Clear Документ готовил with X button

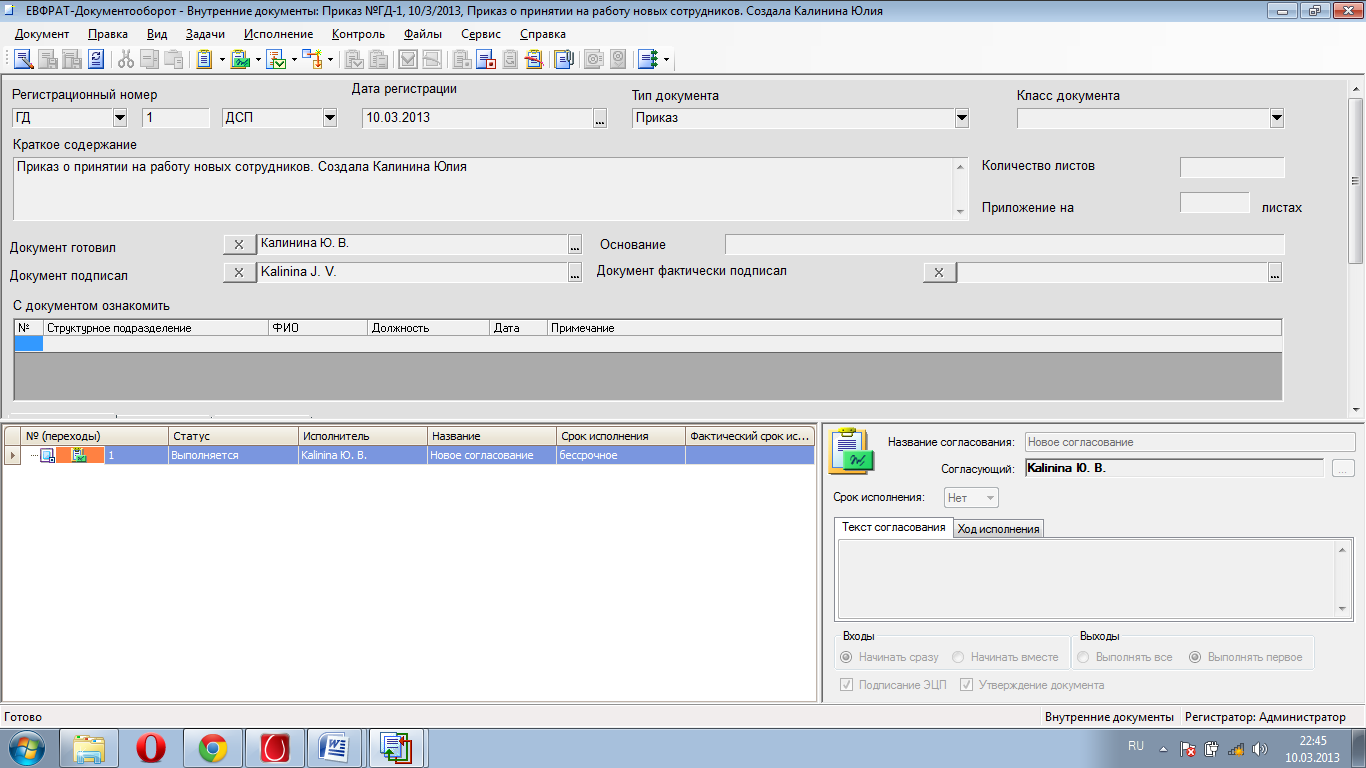coord(239,244)
